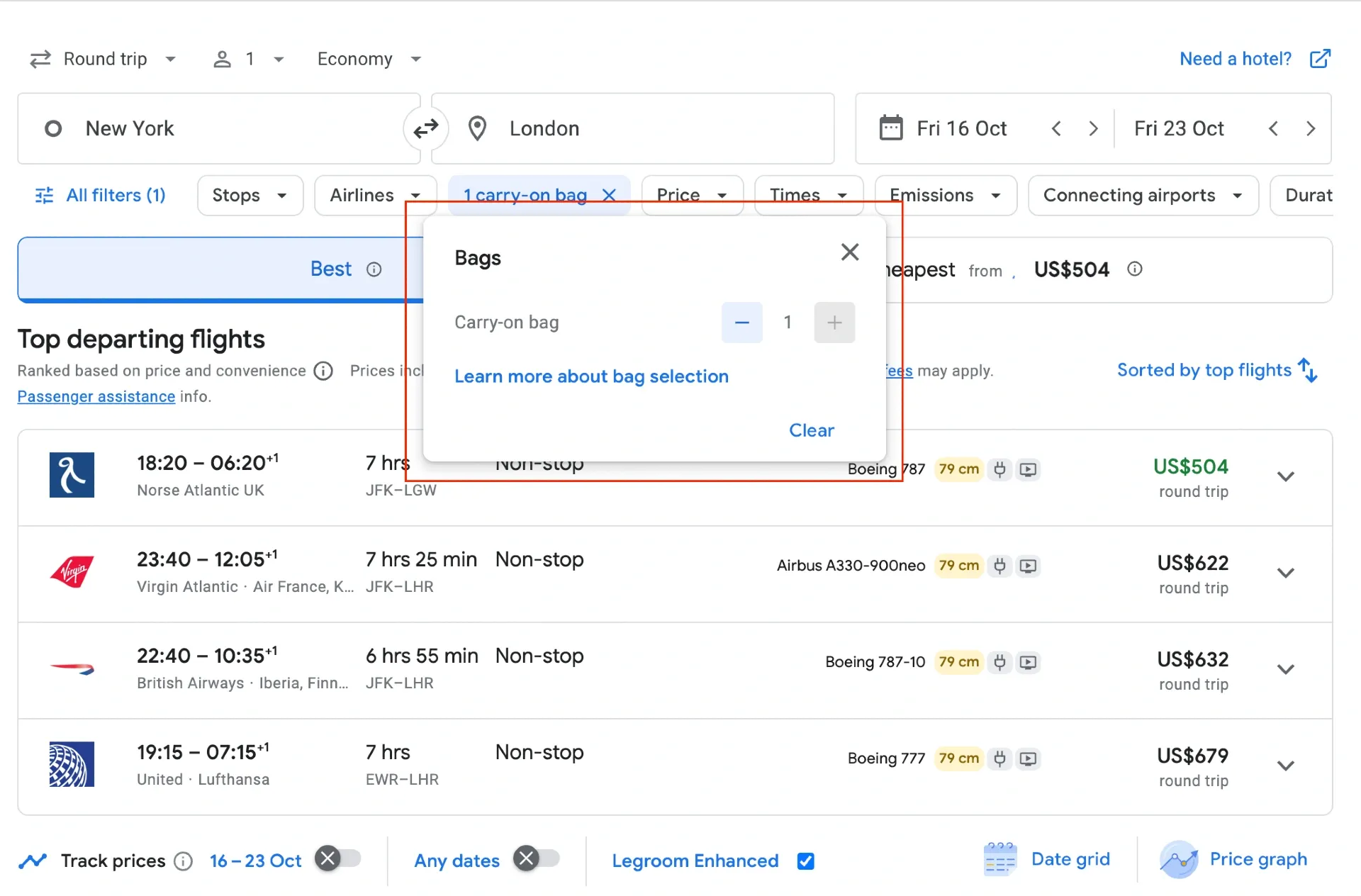Open the Date grid view
The width and height of the screenshot is (1361, 896).
point(1048,859)
